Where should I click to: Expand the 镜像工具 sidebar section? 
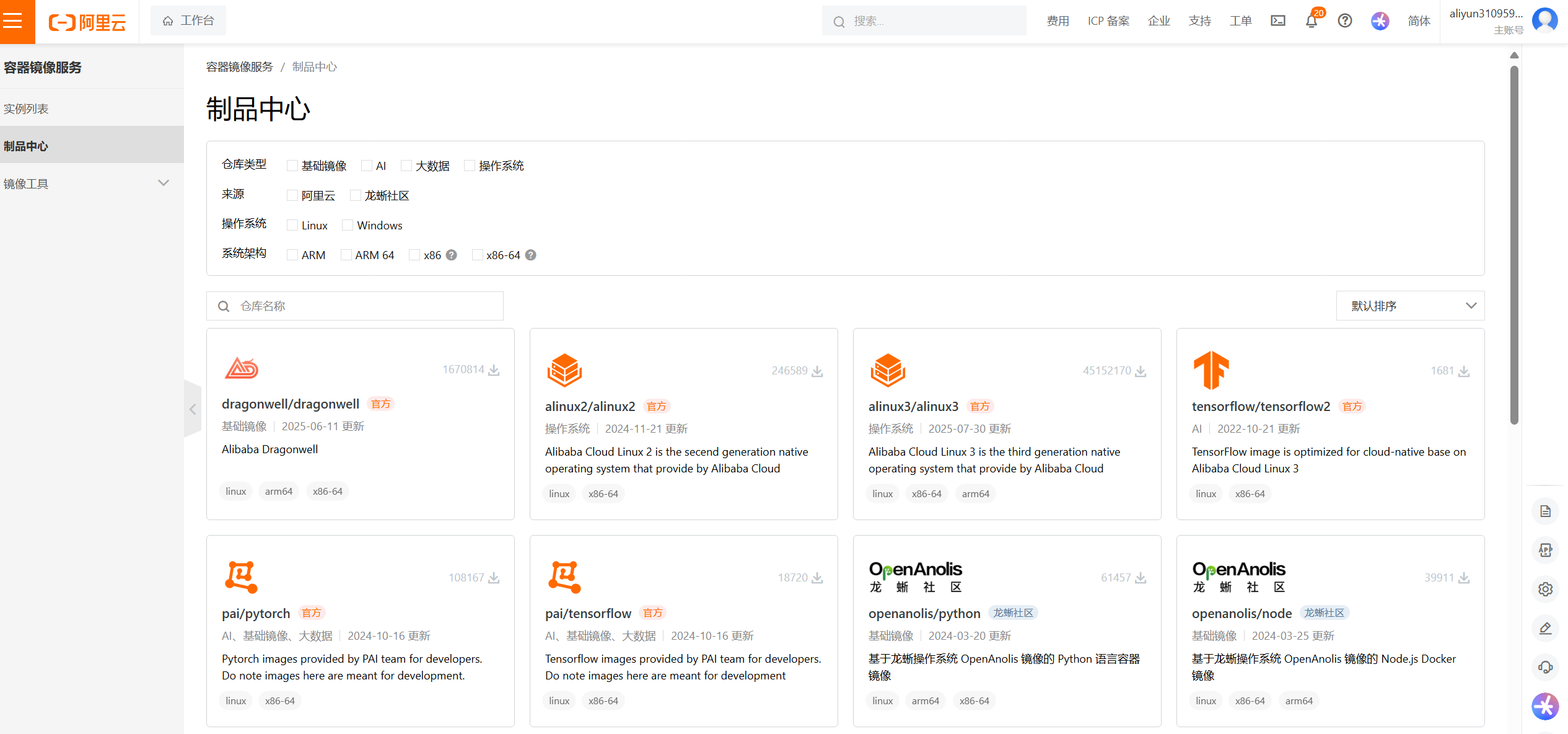pos(92,183)
